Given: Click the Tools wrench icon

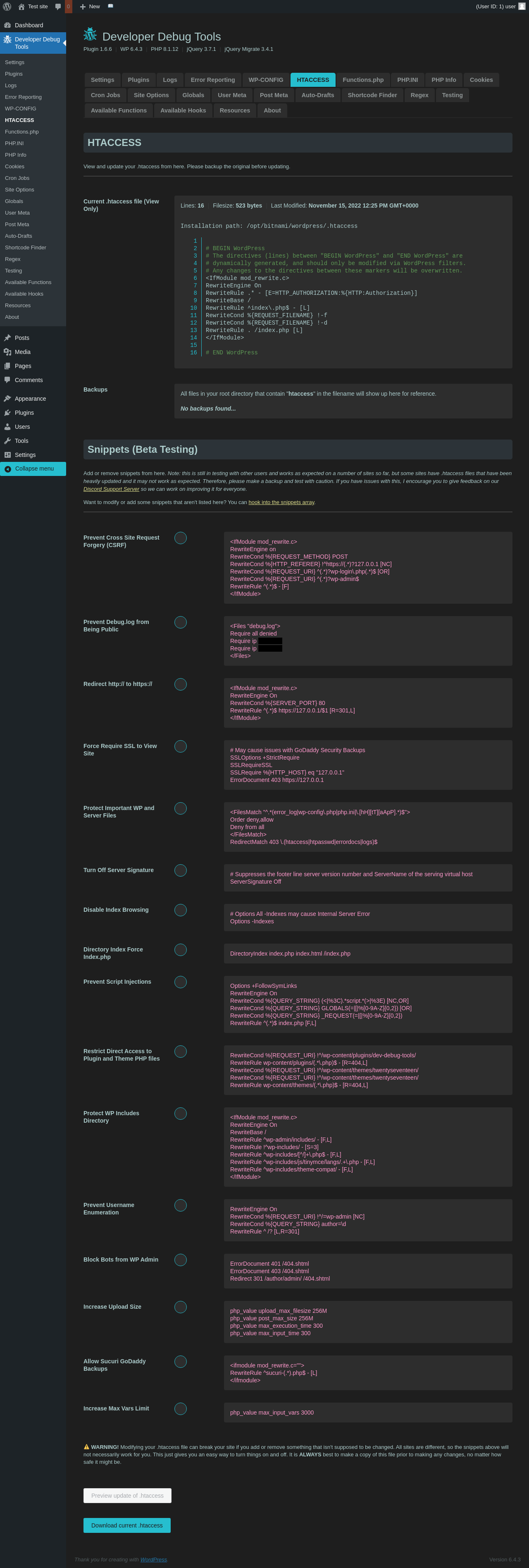Looking at the screenshot, I should [7, 441].
